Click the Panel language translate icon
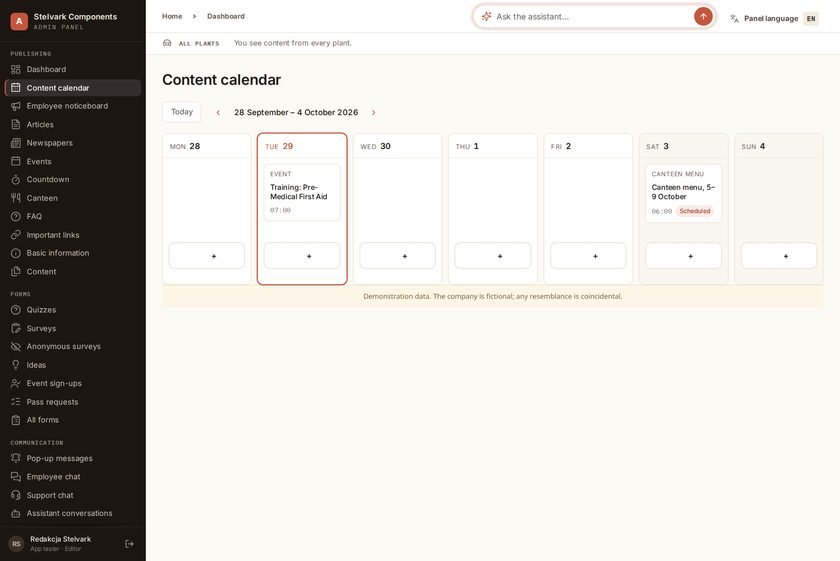840x561 pixels. click(x=734, y=19)
